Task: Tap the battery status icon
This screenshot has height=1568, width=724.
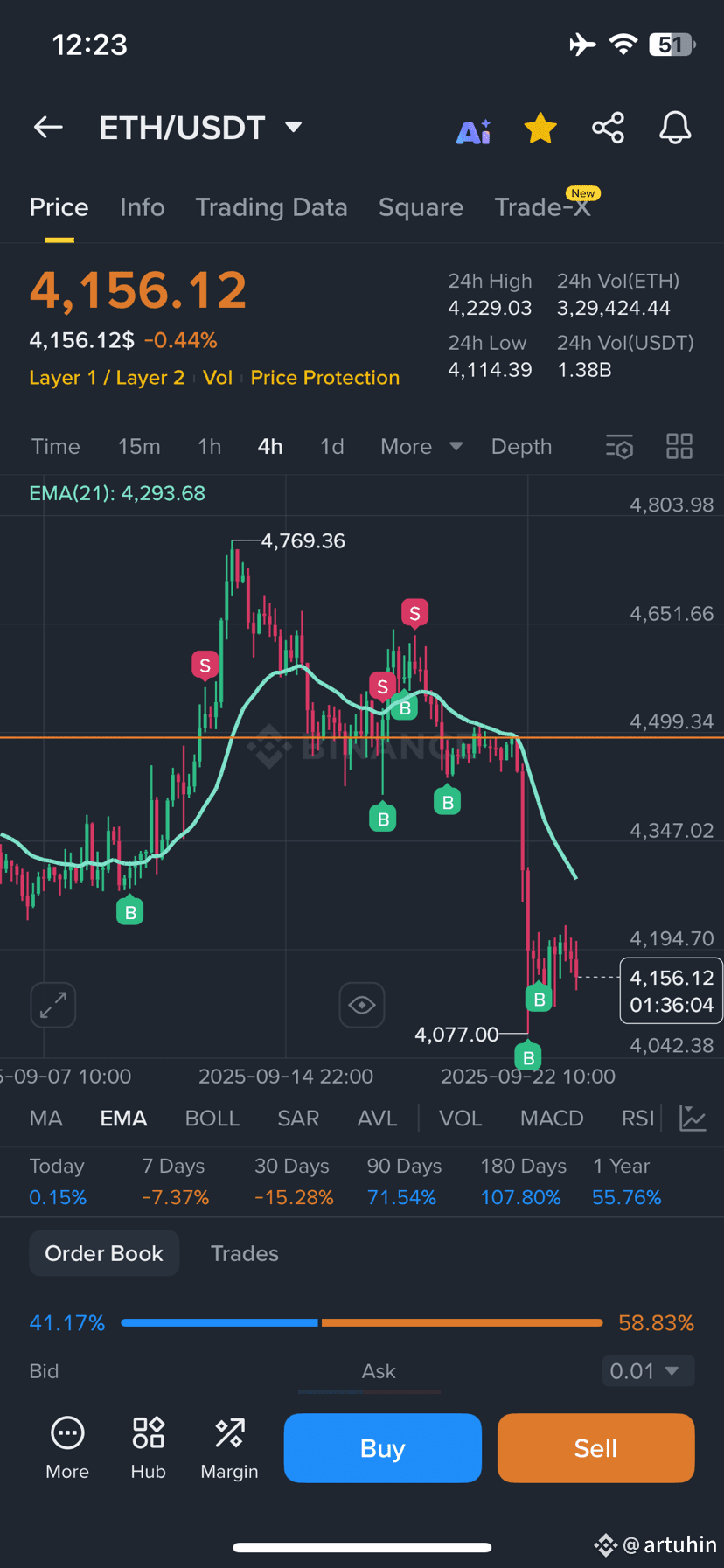Action: pos(672,45)
